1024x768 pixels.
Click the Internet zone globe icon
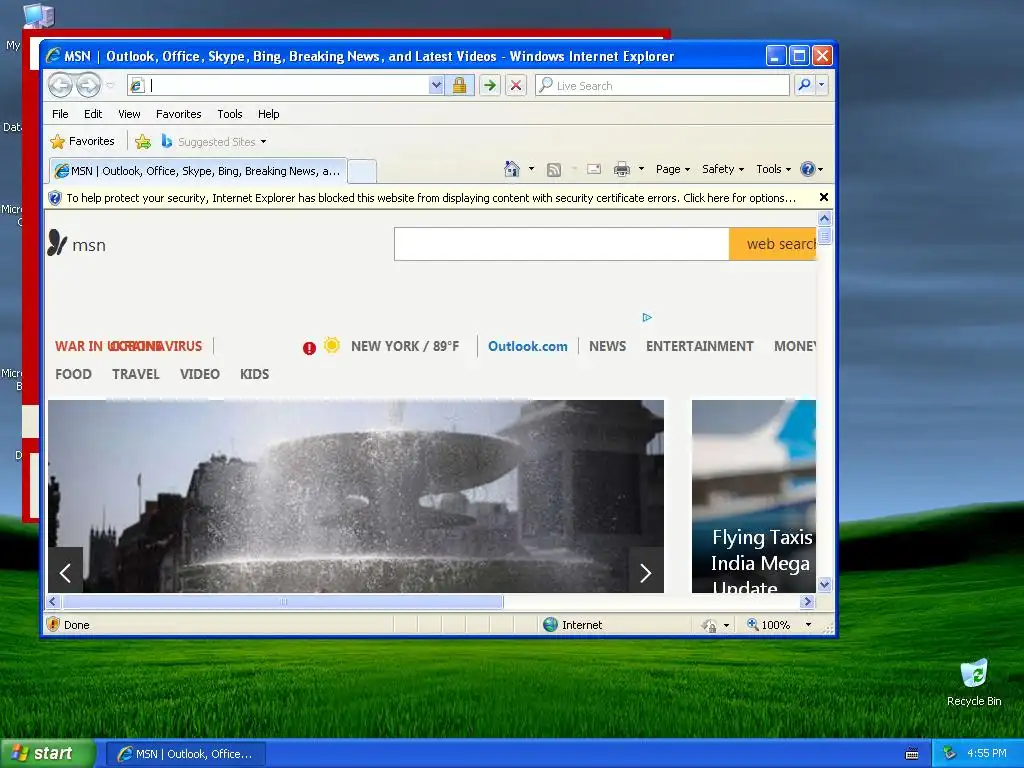(x=551, y=624)
